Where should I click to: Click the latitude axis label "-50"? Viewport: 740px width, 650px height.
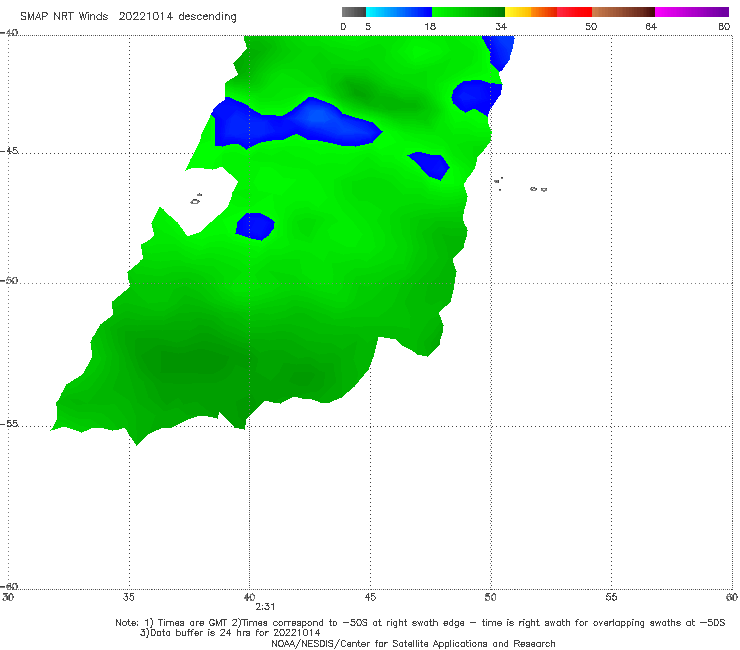(x=9, y=280)
